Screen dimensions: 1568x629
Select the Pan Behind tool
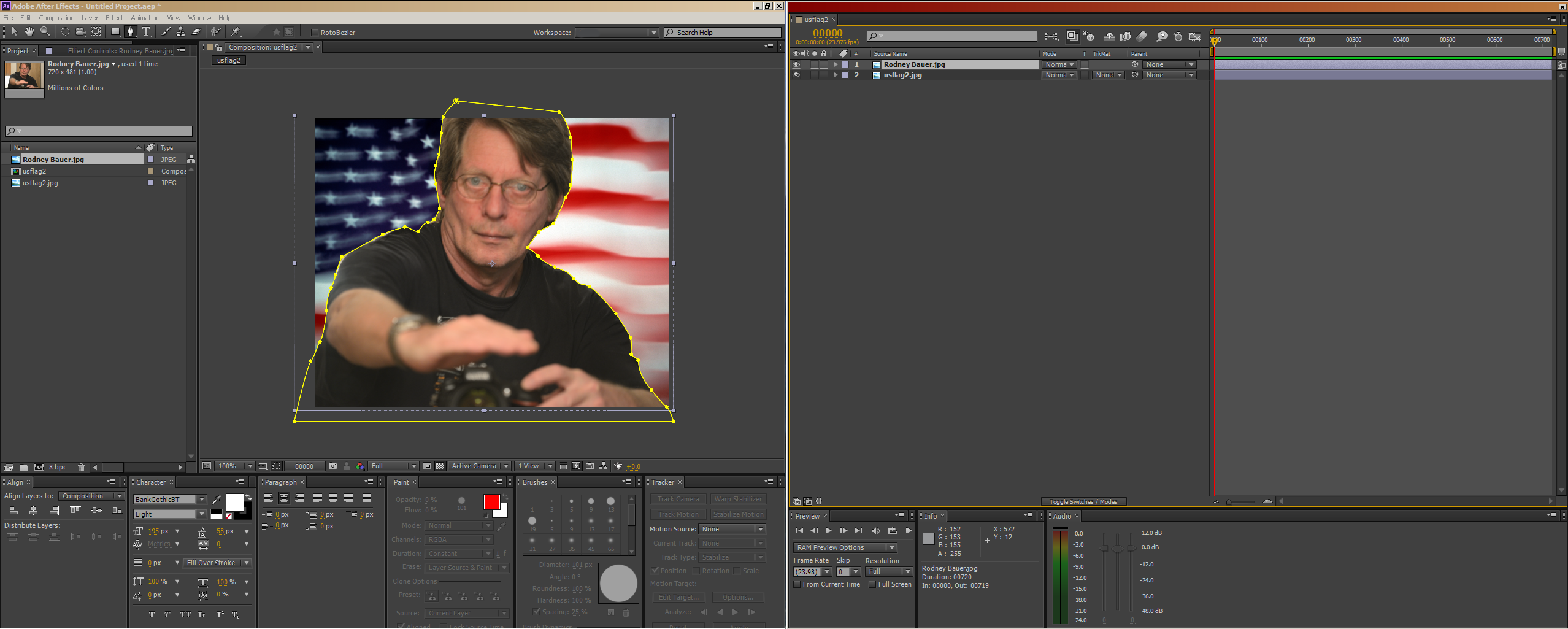(96, 31)
